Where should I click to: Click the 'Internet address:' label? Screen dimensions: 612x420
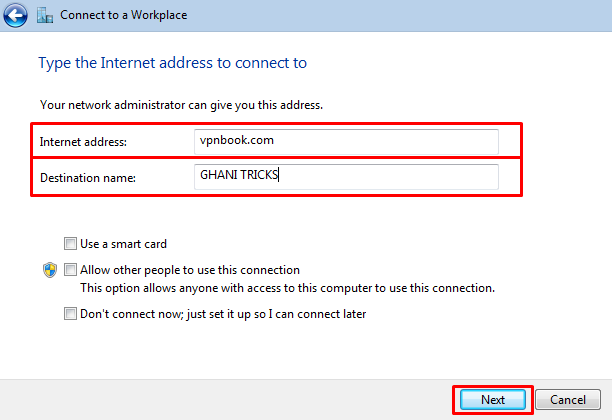[83, 142]
